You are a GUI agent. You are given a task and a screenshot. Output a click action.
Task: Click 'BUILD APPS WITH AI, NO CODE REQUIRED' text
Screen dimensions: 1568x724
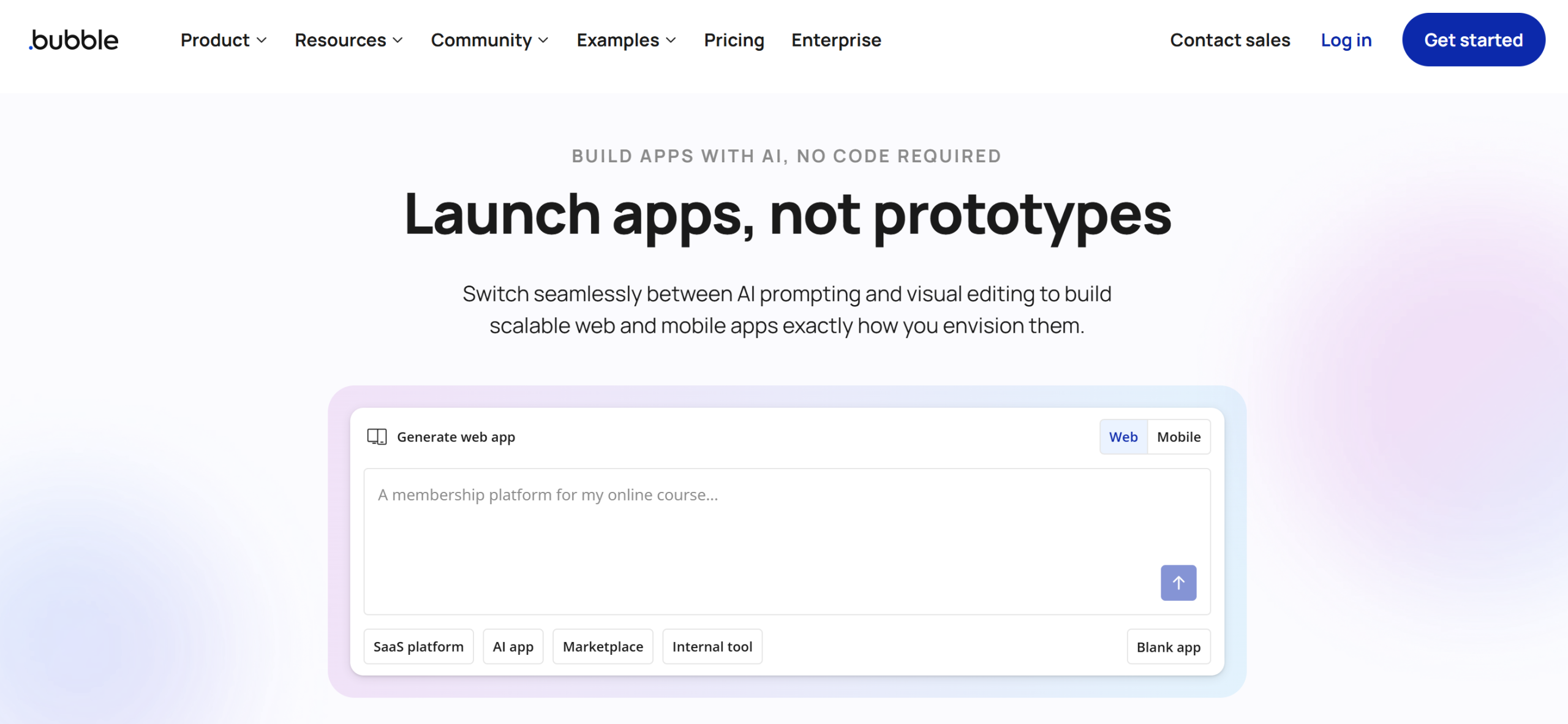(786, 156)
